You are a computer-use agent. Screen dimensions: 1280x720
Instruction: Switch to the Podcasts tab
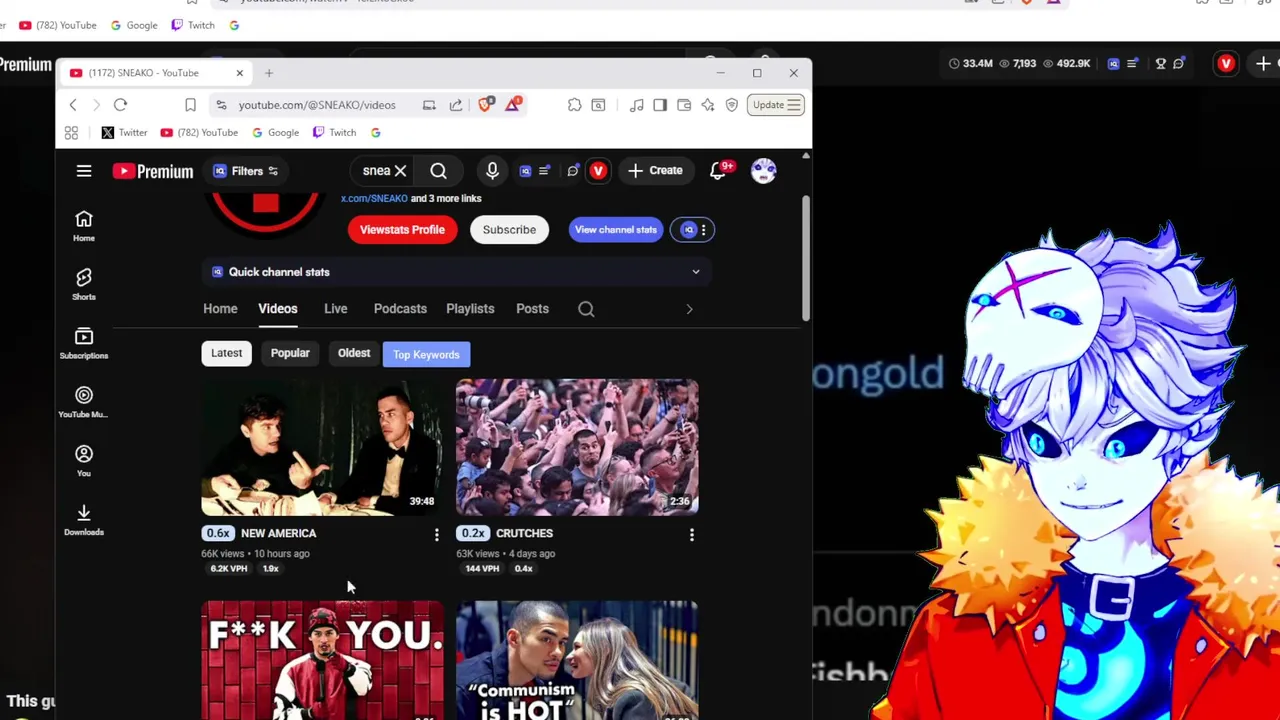click(400, 309)
